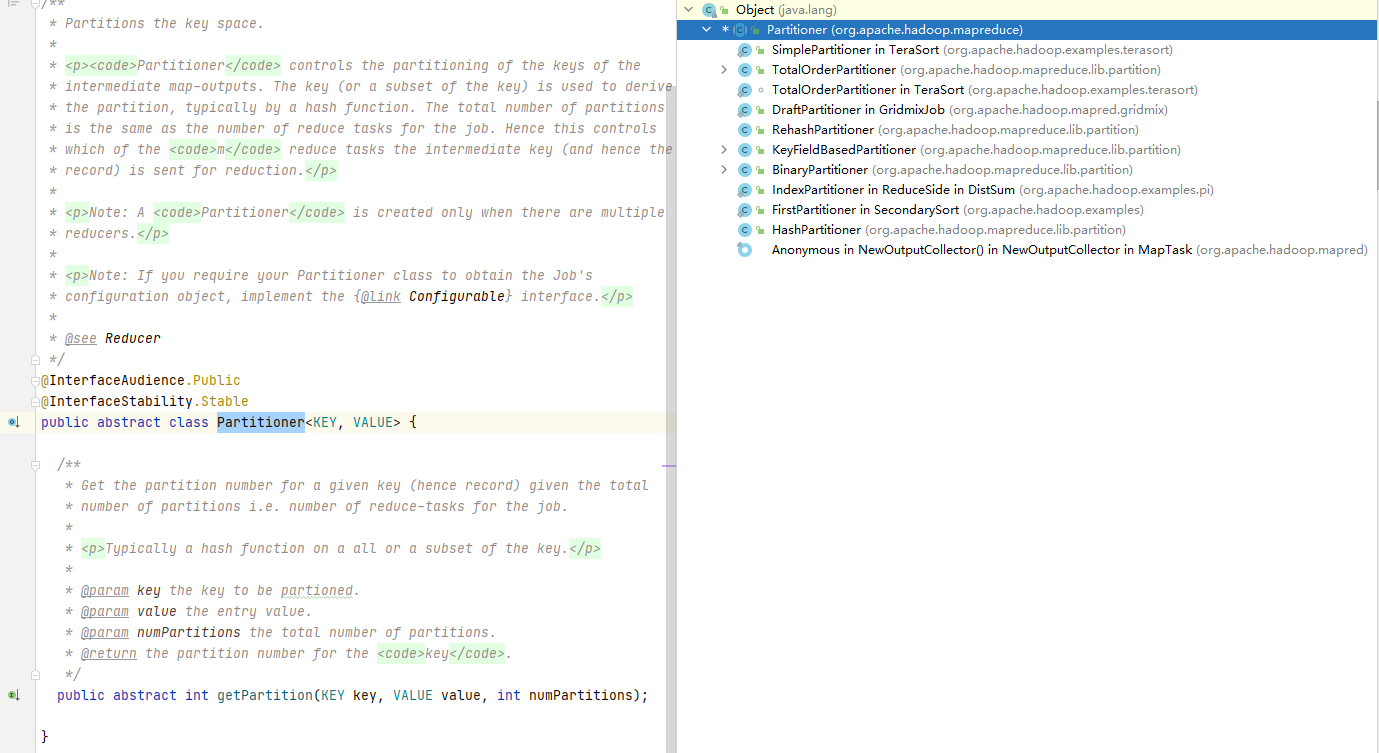Expand TotalOrderPartitioner (mapreduce.lib.partition) subtree
Screen dimensions: 1379x753
[x=724, y=70]
